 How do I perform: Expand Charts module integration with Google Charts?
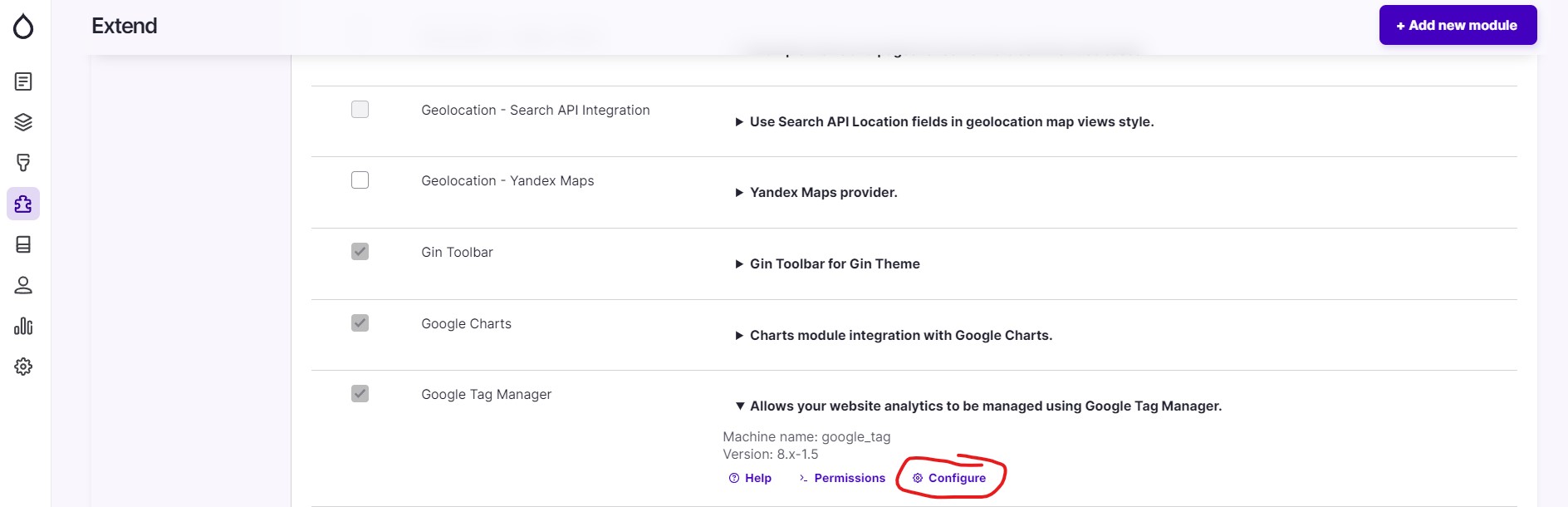point(894,335)
